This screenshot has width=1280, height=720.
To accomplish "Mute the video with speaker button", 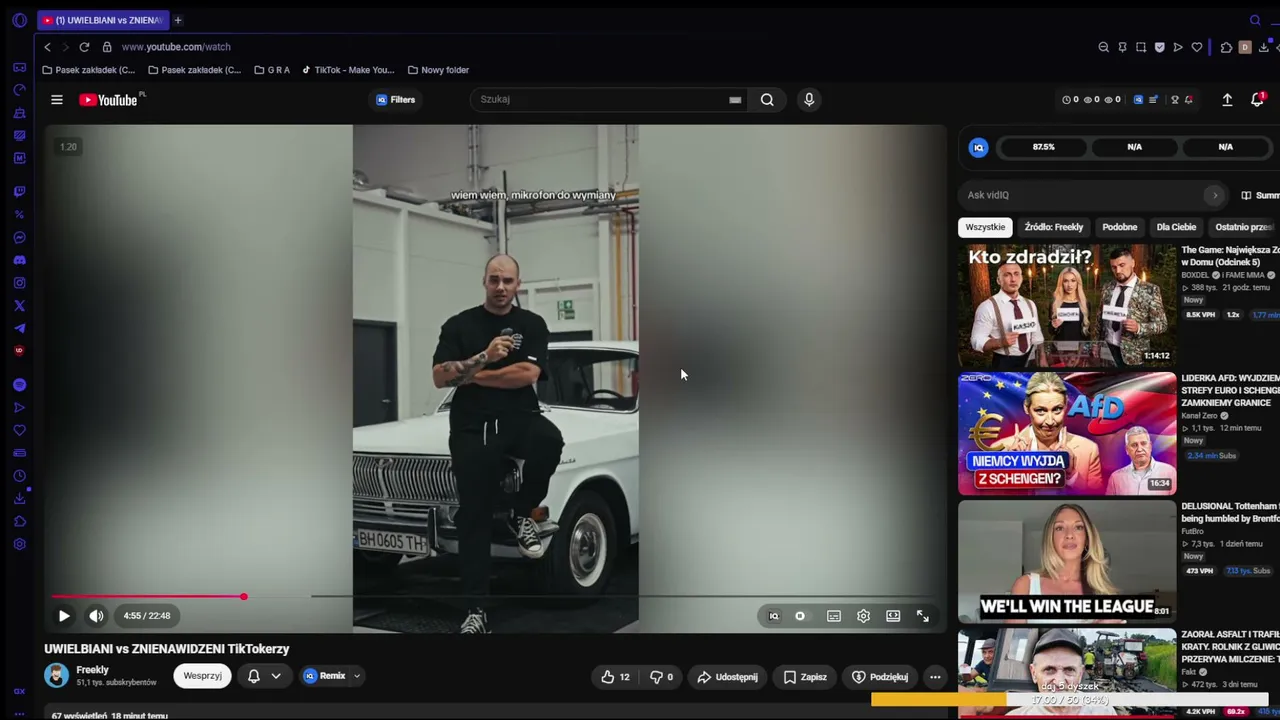I will click(x=96, y=616).
